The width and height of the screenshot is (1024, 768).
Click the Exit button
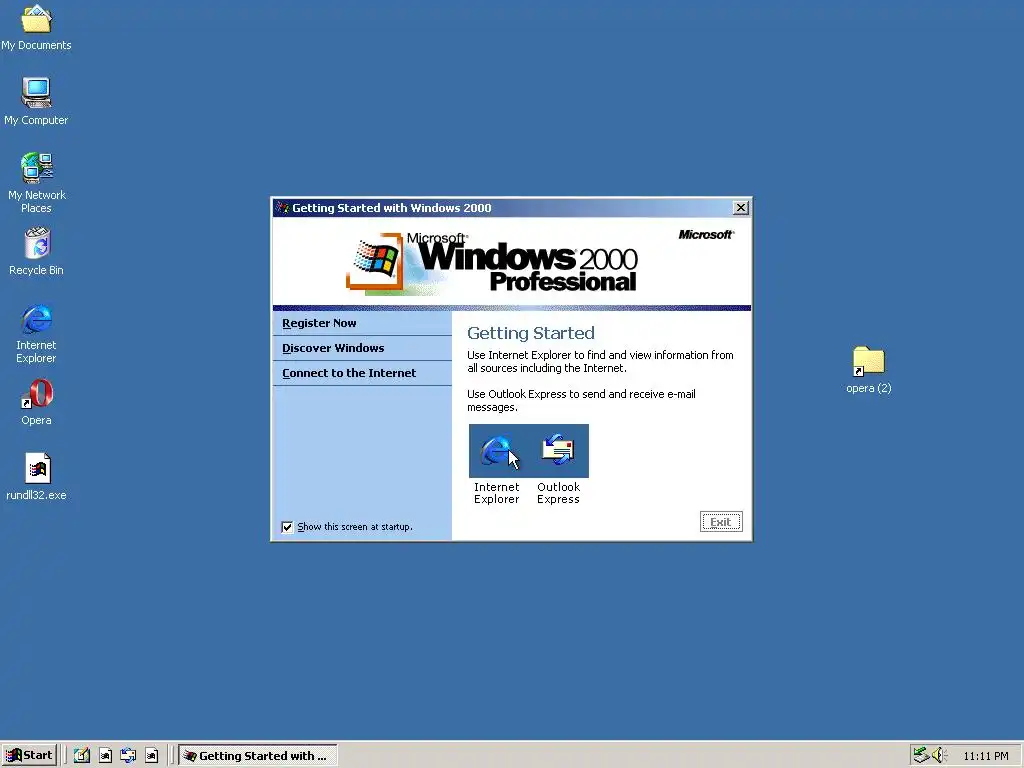tap(721, 522)
